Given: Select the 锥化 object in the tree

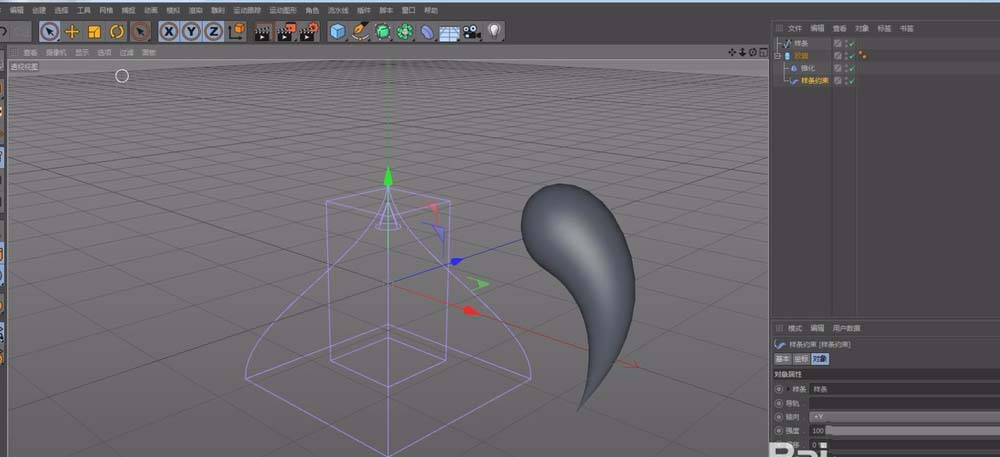Looking at the screenshot, I should [808, 68].
